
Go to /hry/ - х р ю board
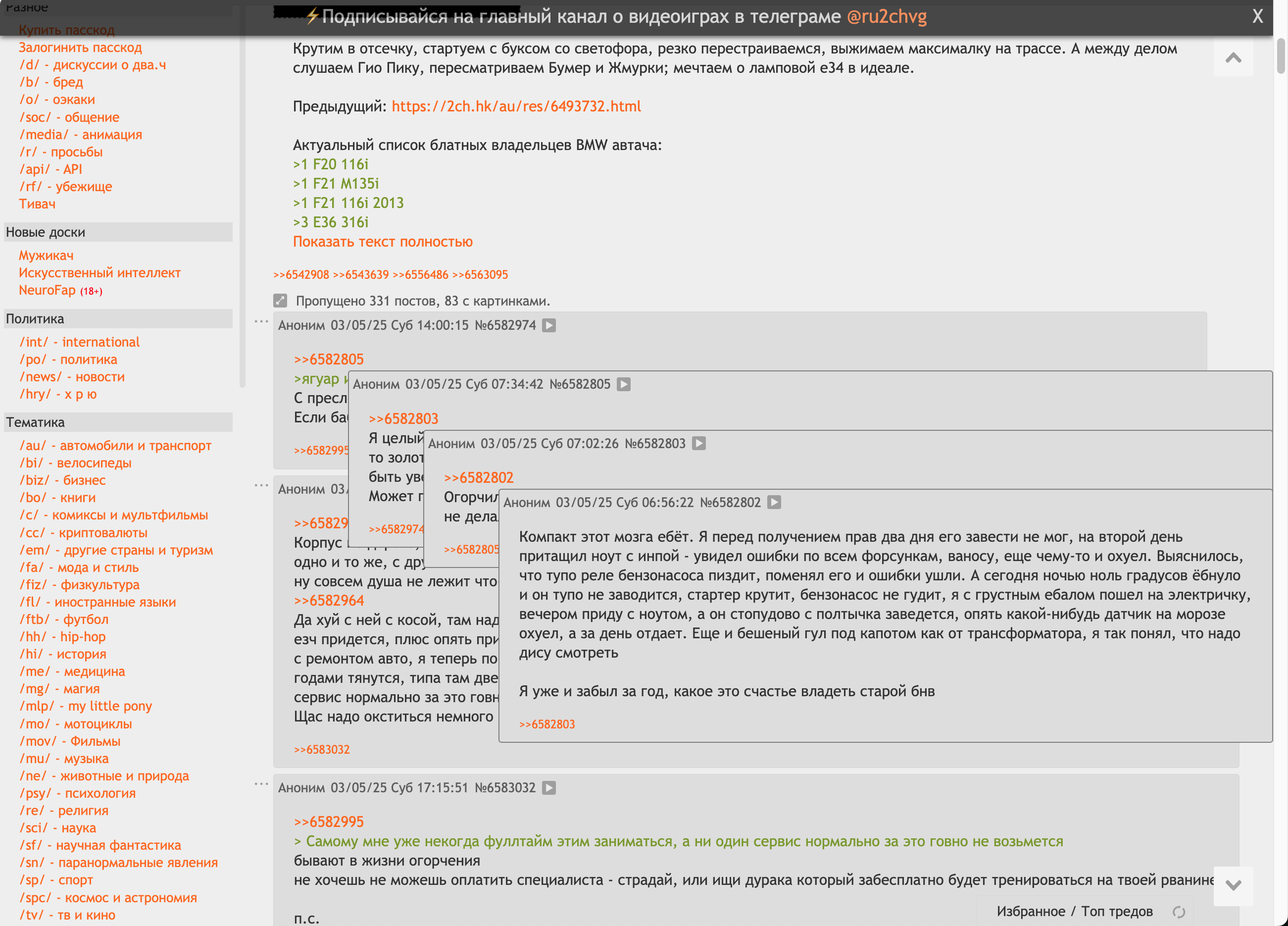pyautogui.click(x=58, y=394)
